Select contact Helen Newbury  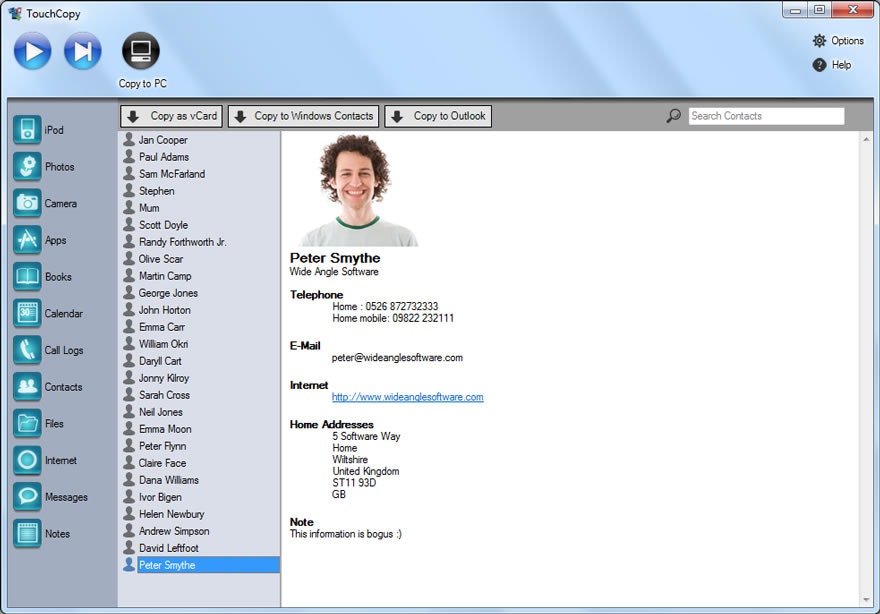[171, 514]
